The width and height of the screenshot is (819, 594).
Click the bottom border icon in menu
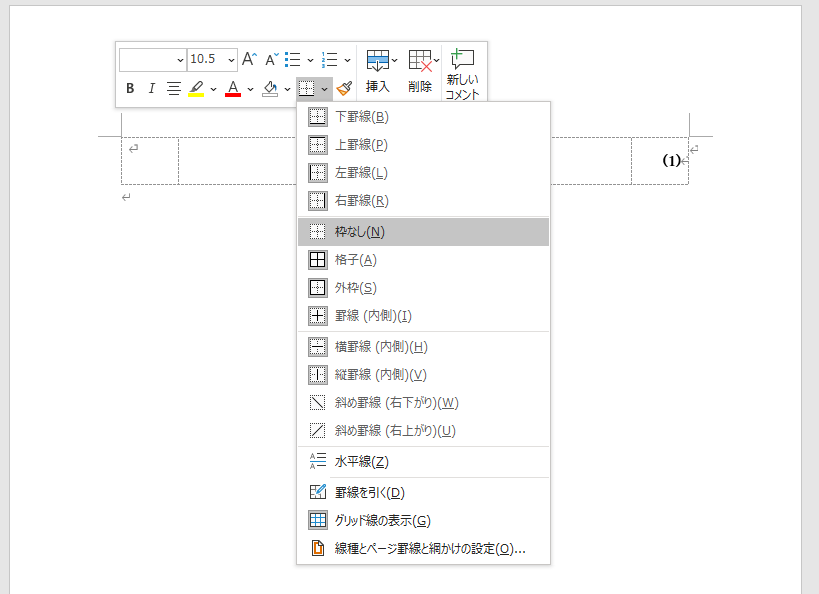tap(318, 117)
